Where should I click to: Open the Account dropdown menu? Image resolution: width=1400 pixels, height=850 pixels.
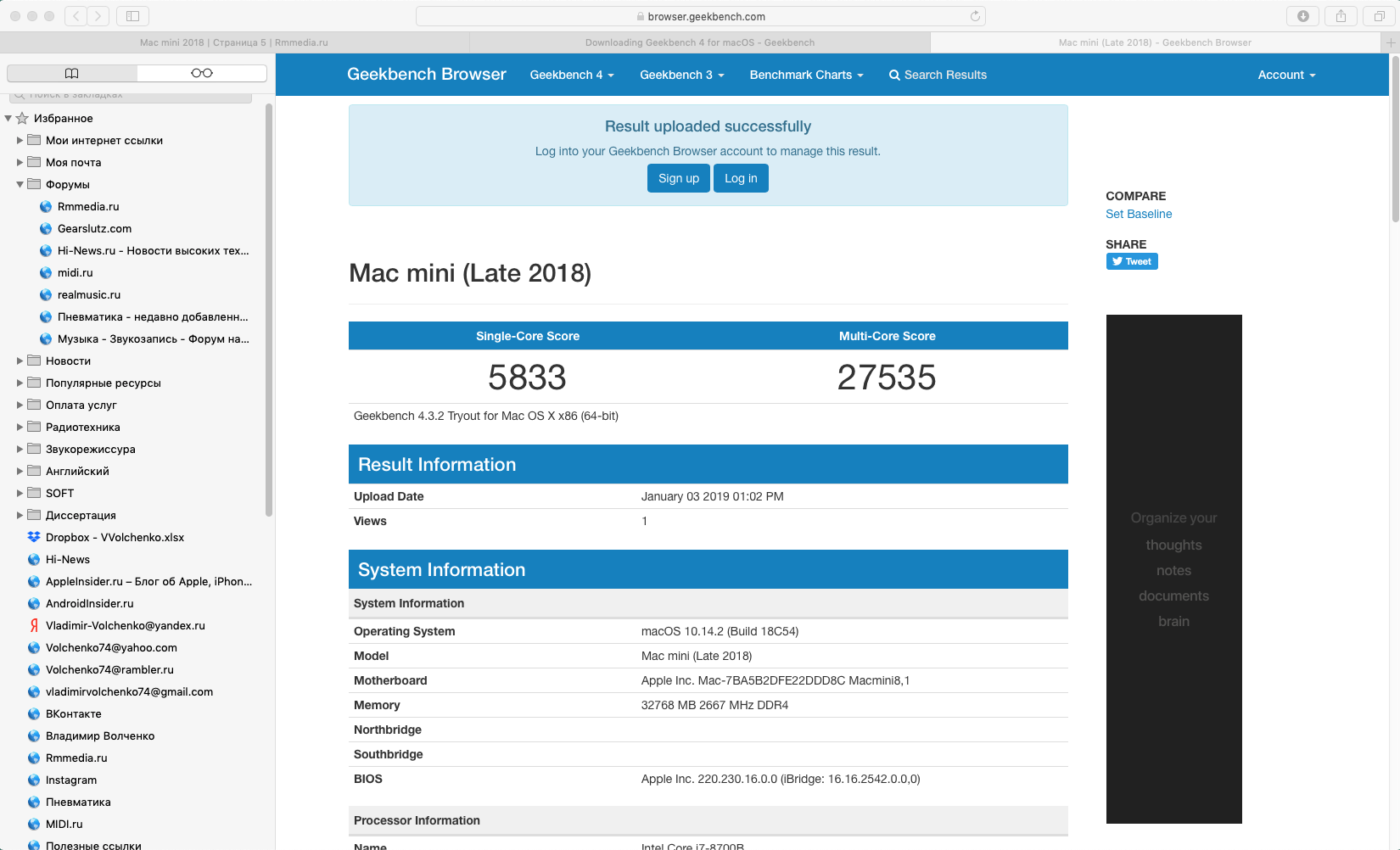1286,75
